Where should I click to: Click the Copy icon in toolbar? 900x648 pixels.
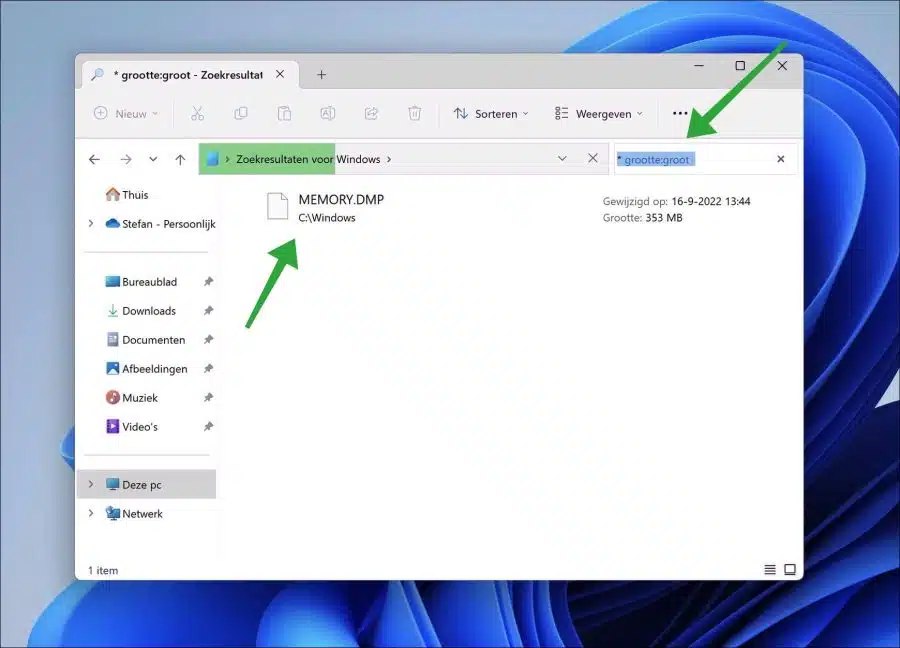click(x=241, y=114)
